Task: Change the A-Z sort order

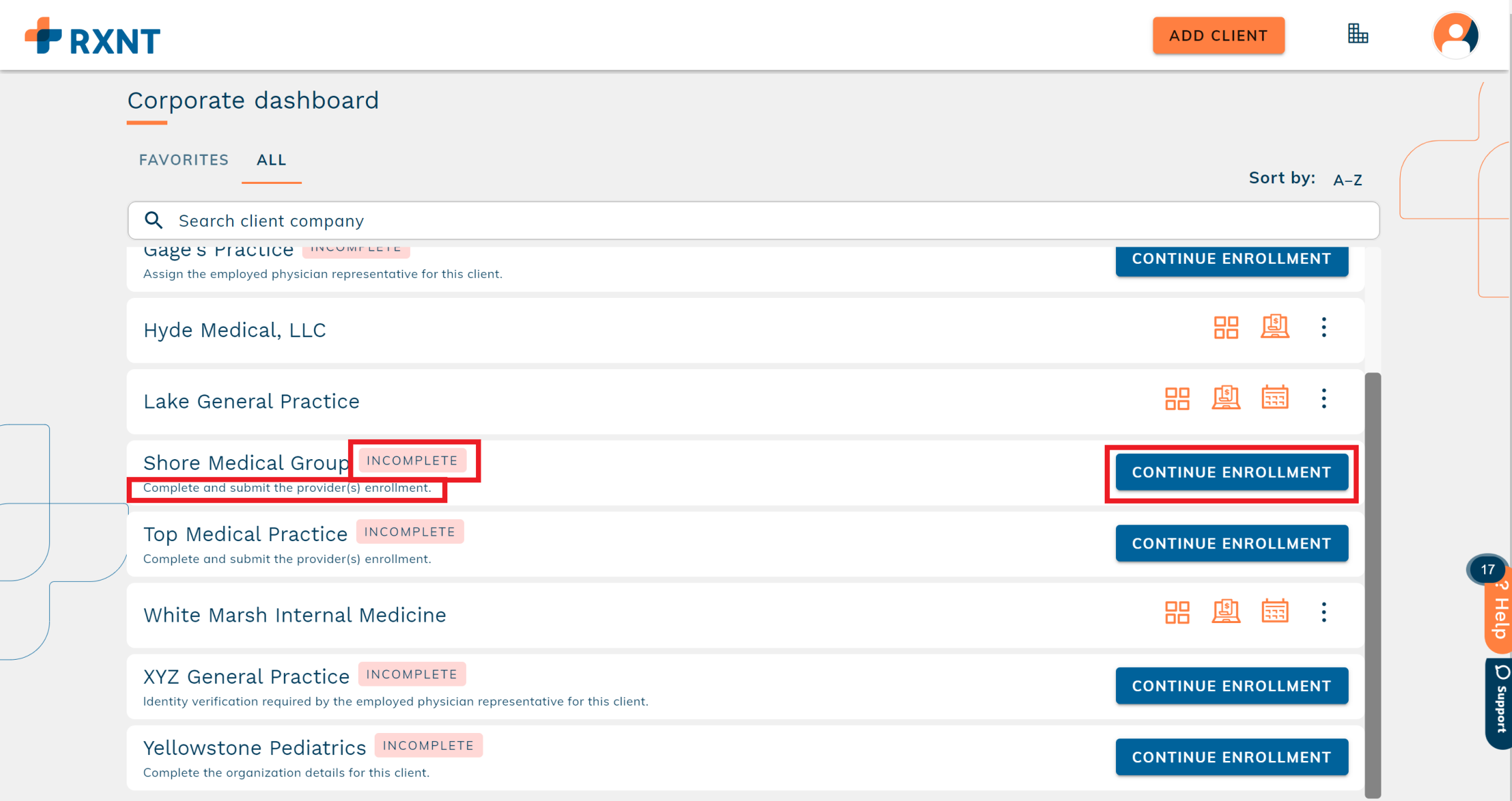Action: point(1347,180)
